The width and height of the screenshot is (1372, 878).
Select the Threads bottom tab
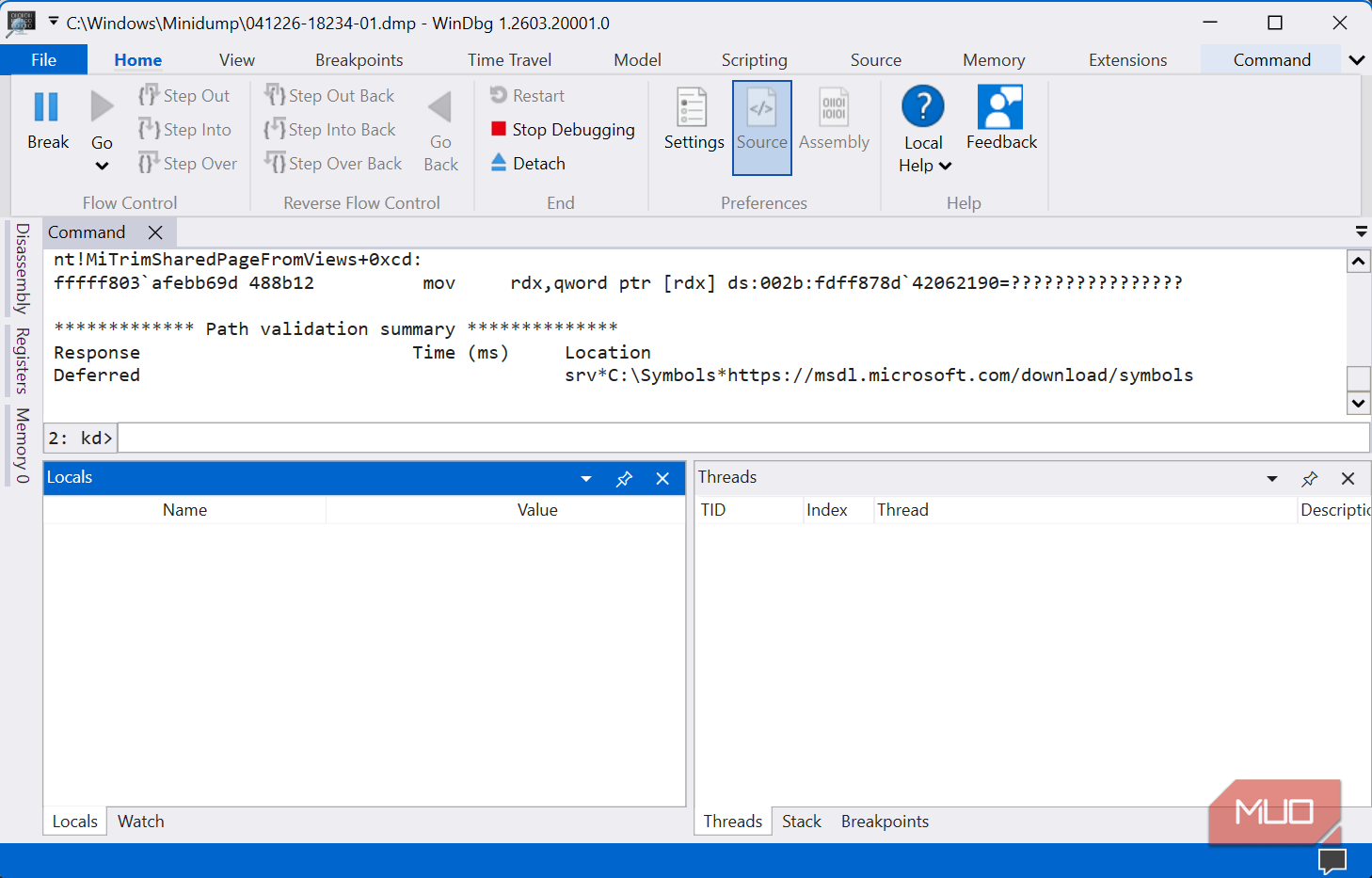(733, 822)
